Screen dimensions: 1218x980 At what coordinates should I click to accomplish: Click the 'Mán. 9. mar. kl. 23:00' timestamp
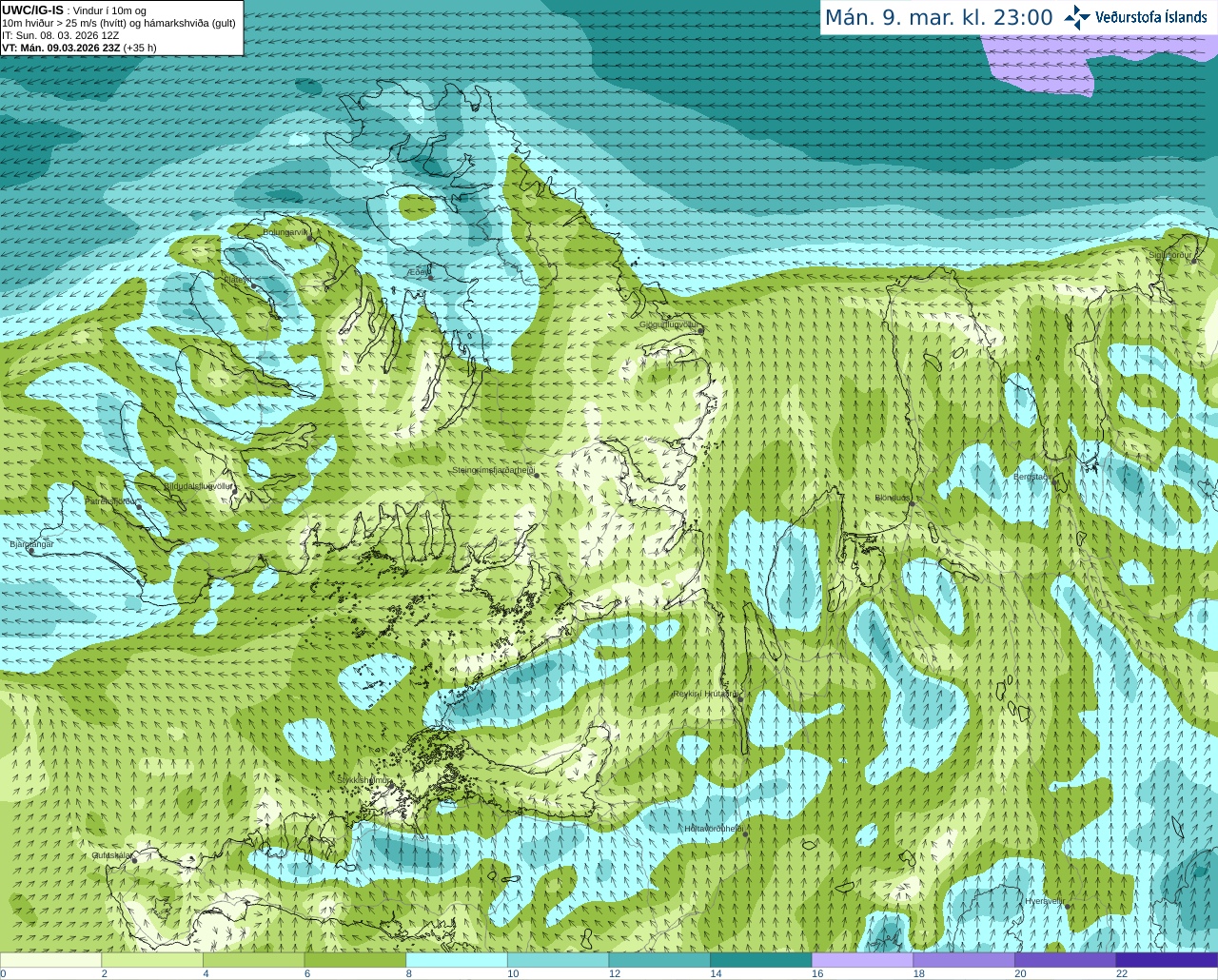(x=938, y=17)
